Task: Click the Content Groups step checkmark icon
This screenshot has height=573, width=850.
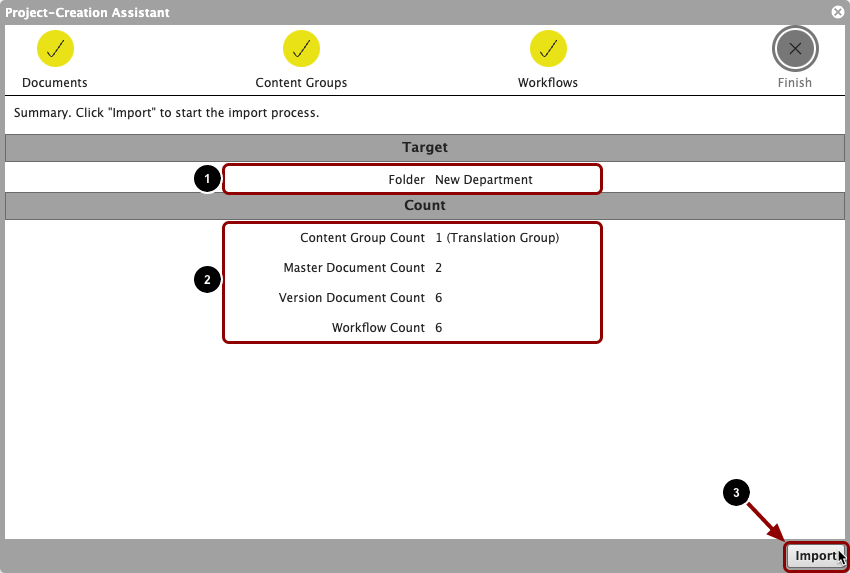Action: (301, 49)
